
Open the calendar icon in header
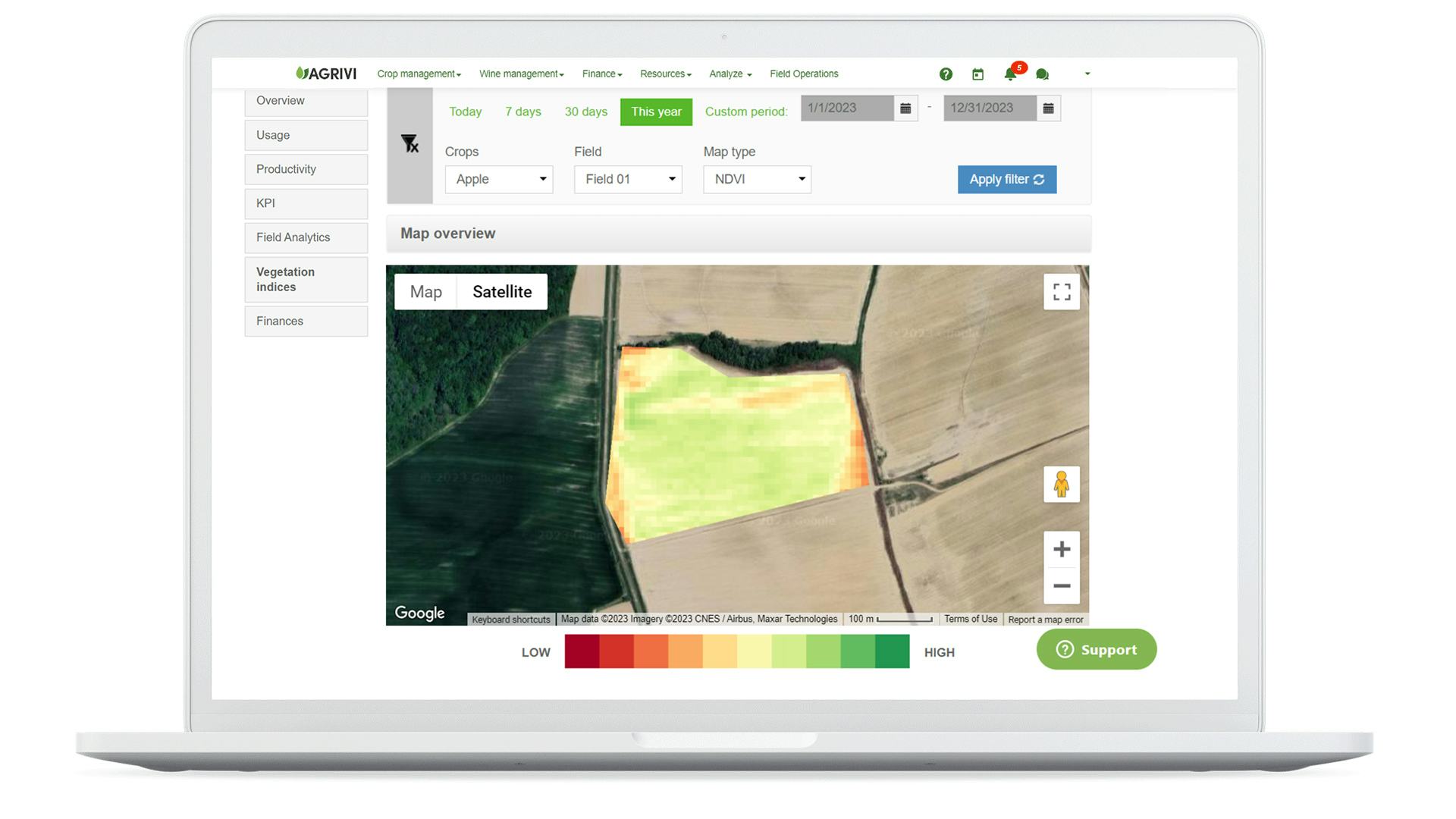pyautogui.click(x=977, y=74)
